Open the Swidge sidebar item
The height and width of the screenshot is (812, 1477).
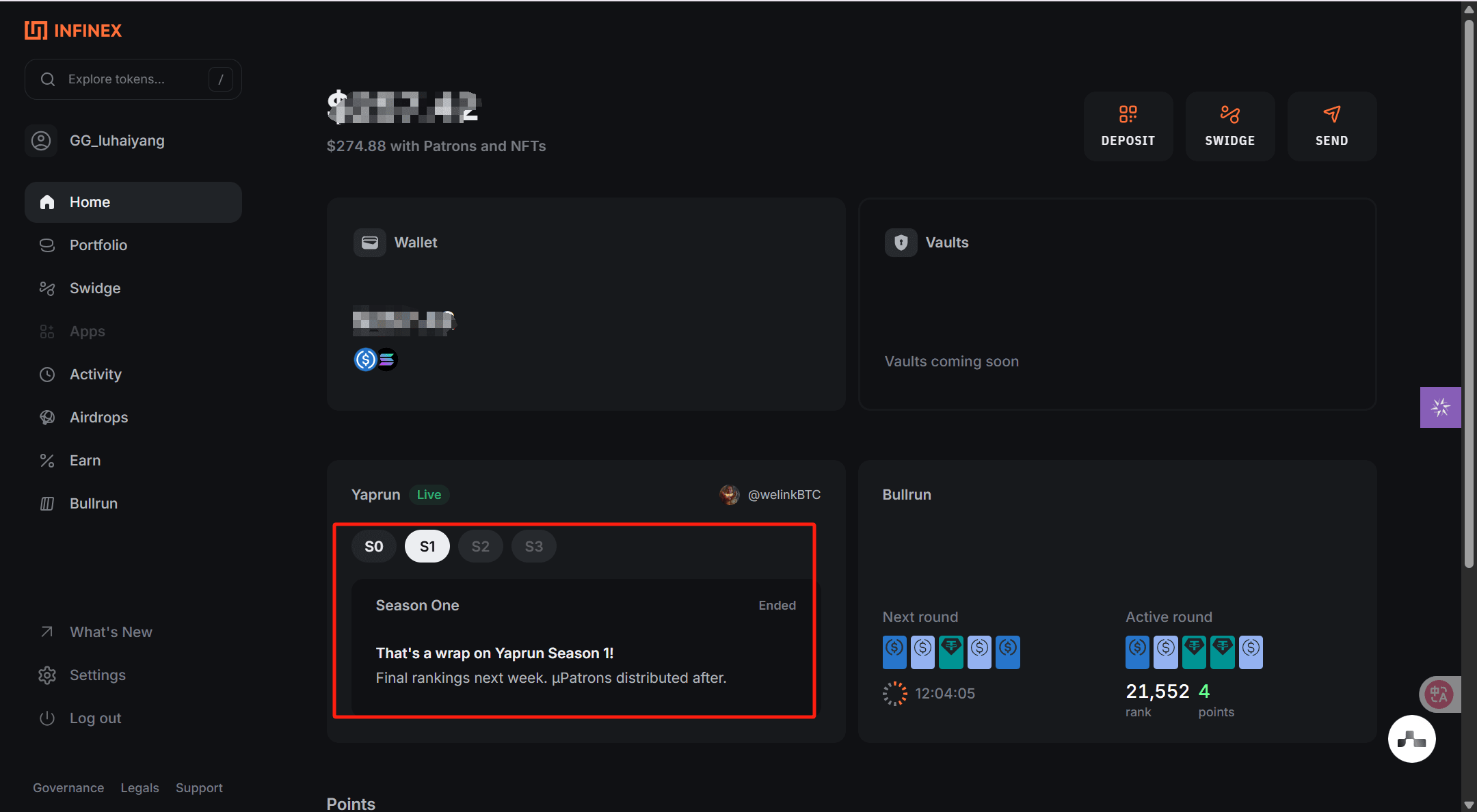pyautogui.click(x=133, y=288)
